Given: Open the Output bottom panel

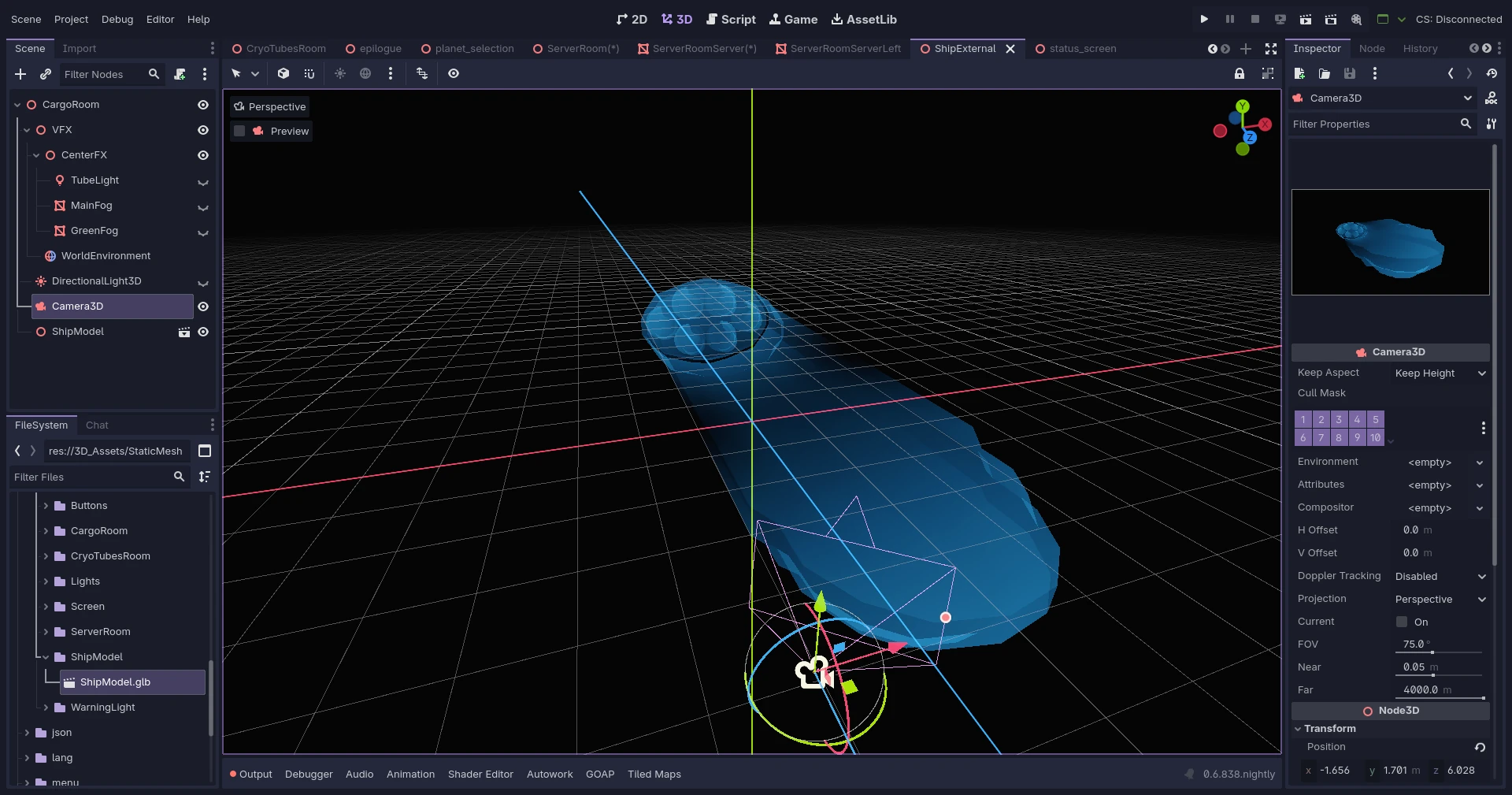Looking at the screenshot, I should coord(250,775).
